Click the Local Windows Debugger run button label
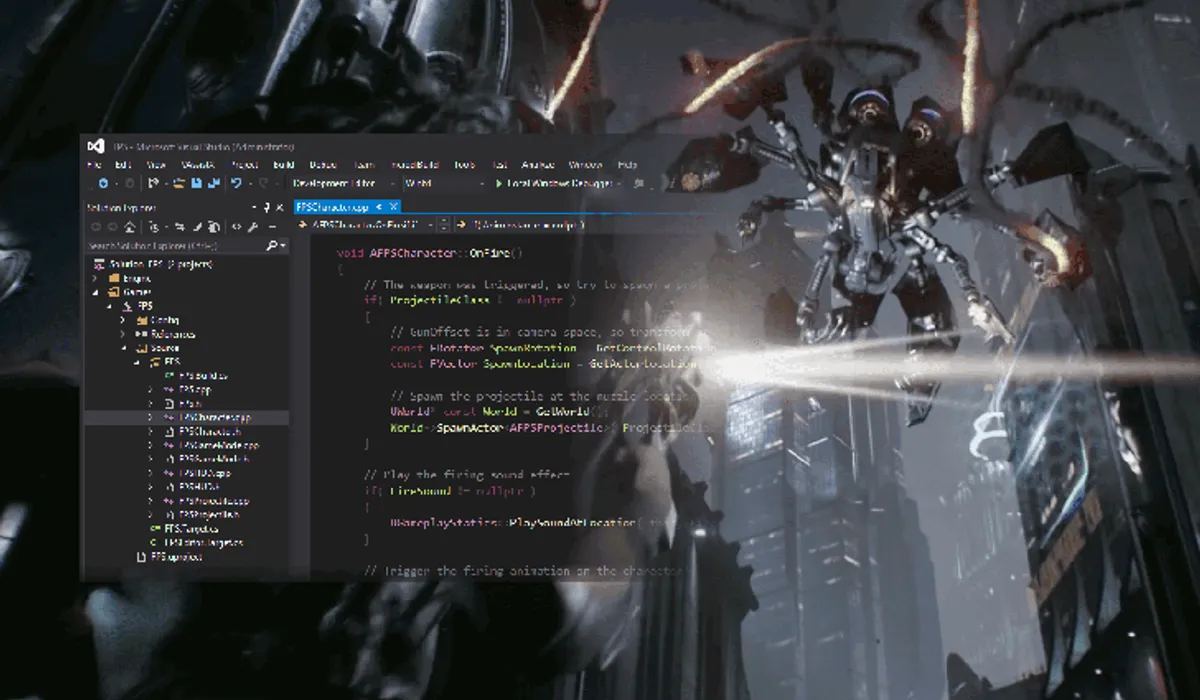Viewport: 1200px width, 700px height. (559, 183)
